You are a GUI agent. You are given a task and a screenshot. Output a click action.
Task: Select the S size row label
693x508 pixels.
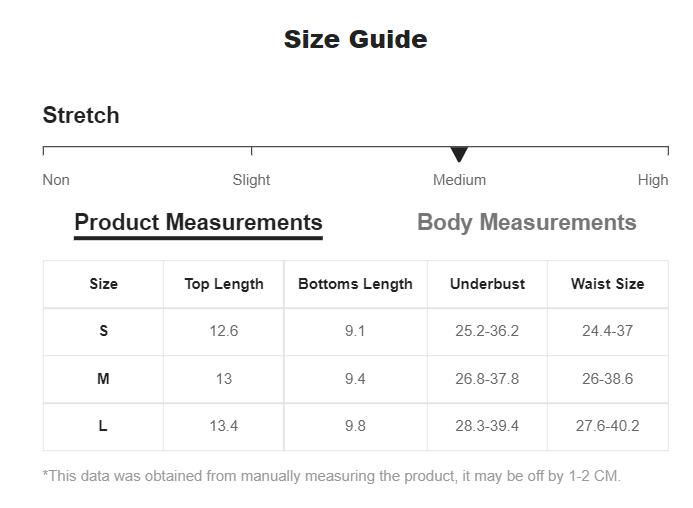pos(103,331)
